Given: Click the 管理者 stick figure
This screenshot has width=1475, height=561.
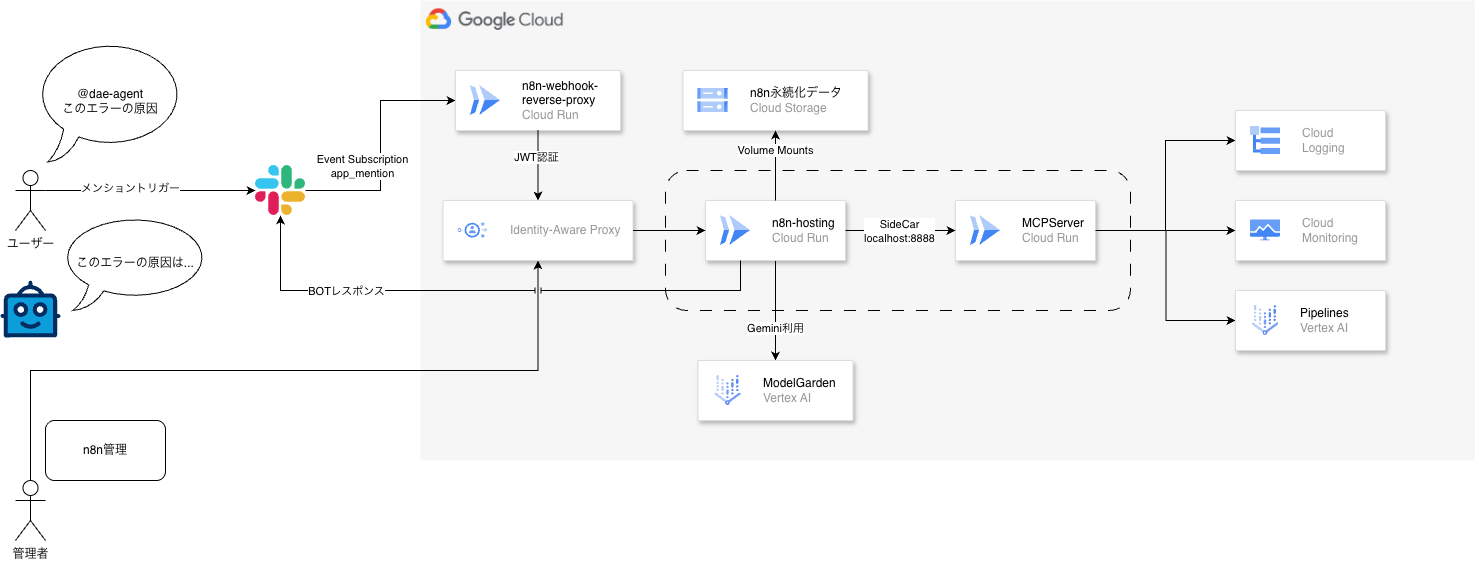Looking at the screenshot, I should pyautogui.click(x=30, y=510).
